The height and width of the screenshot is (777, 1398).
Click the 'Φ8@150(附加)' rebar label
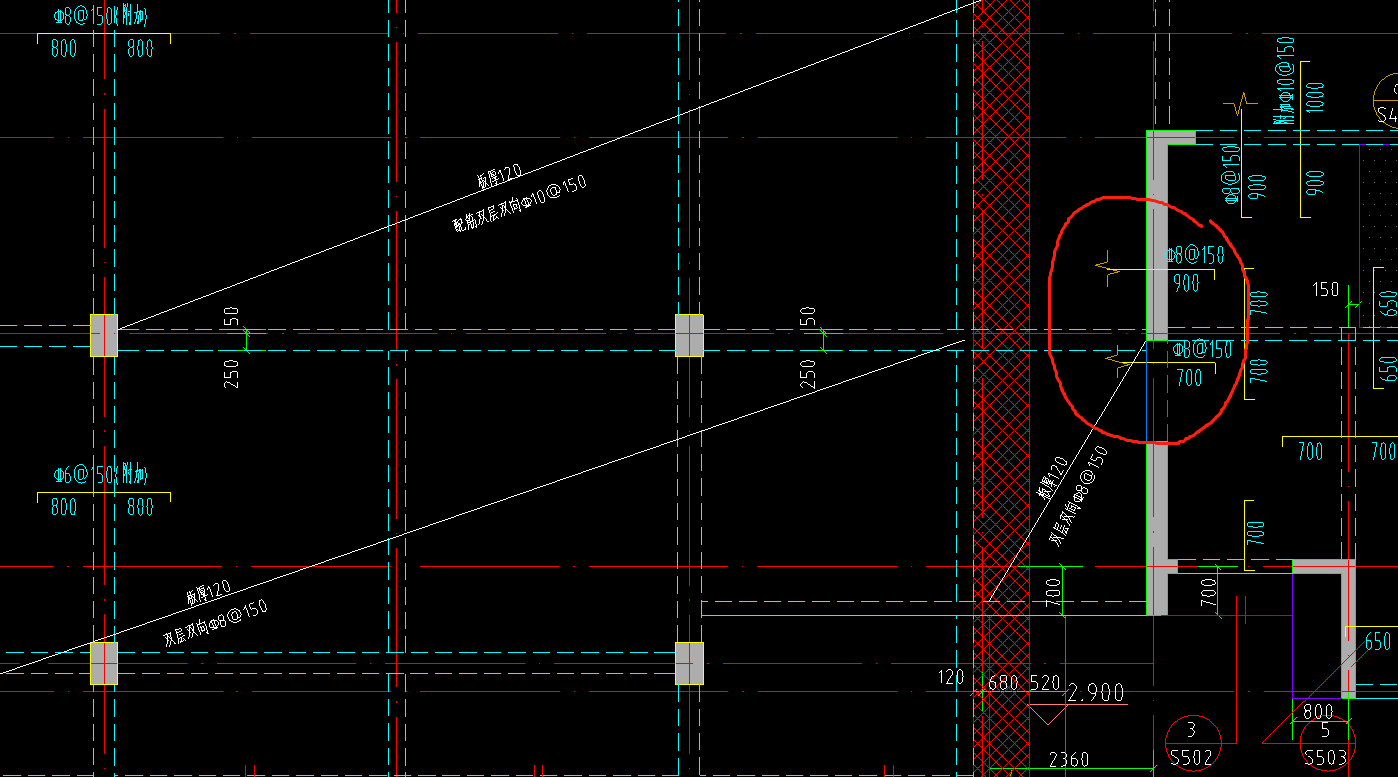pyautogui.click(x=101, y=18)
